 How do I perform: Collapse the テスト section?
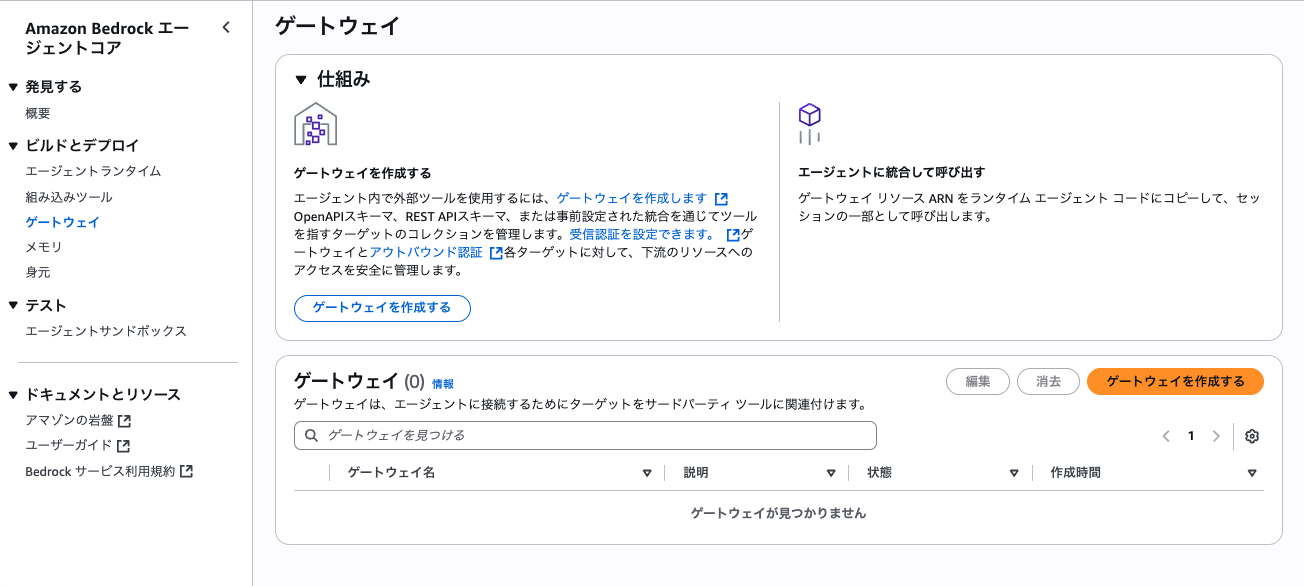pyautogui.click(x=13, y=306)
